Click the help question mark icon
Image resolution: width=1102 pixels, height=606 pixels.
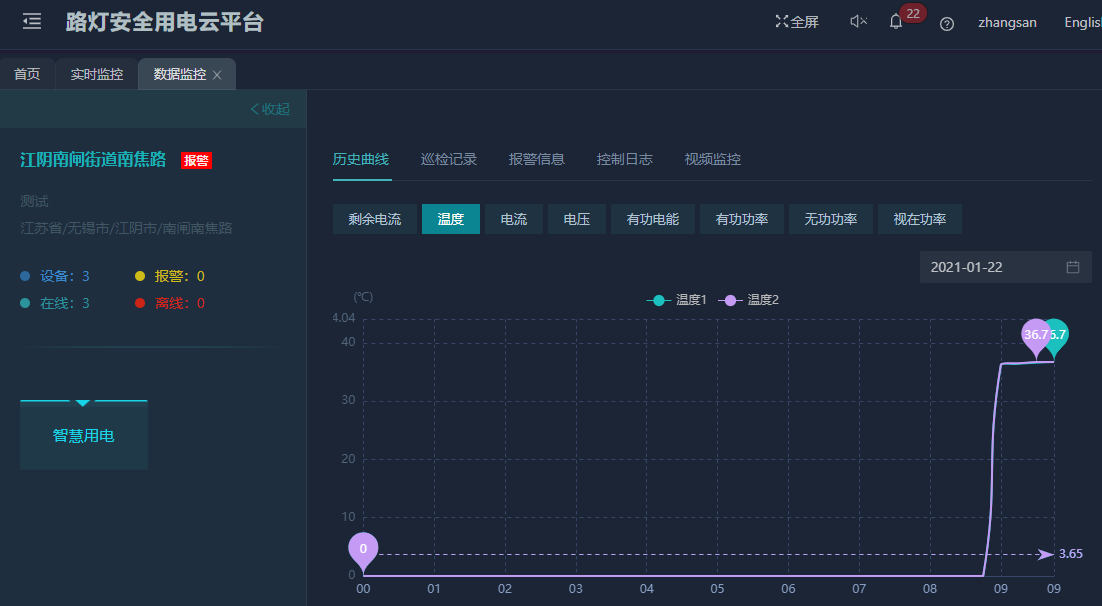tap(947, 23)
